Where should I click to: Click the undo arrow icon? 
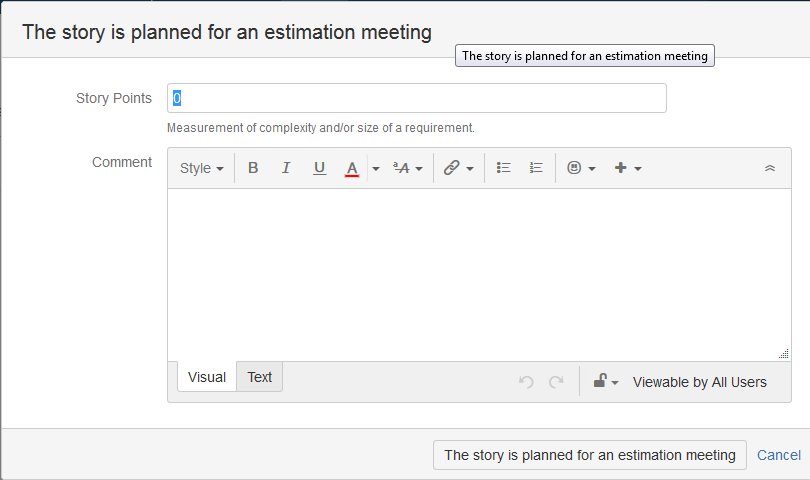tap(526, 382)
